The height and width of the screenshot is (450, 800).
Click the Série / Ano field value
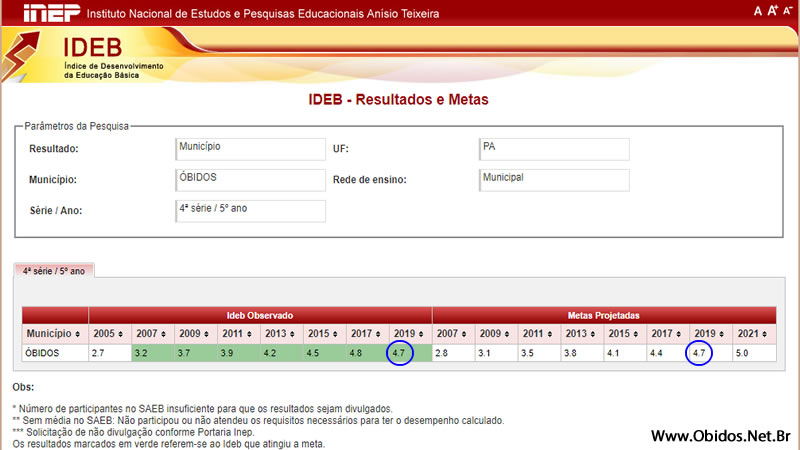pos(251,211)
